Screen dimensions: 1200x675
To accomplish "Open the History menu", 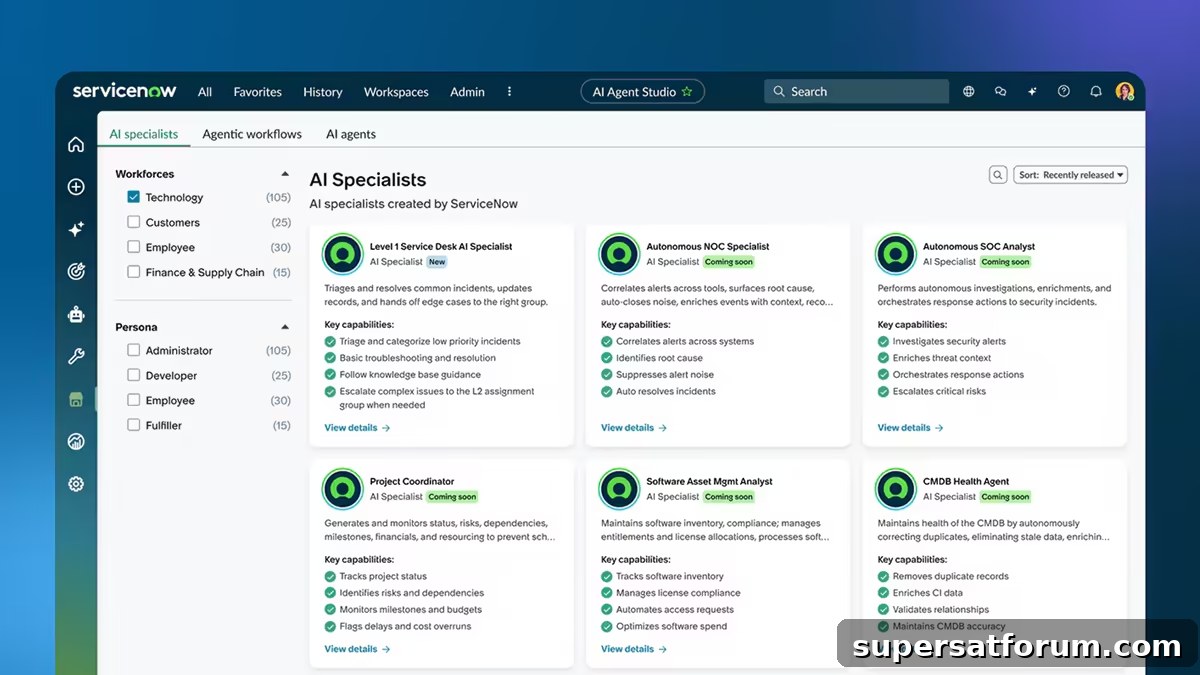I will 323,92.
